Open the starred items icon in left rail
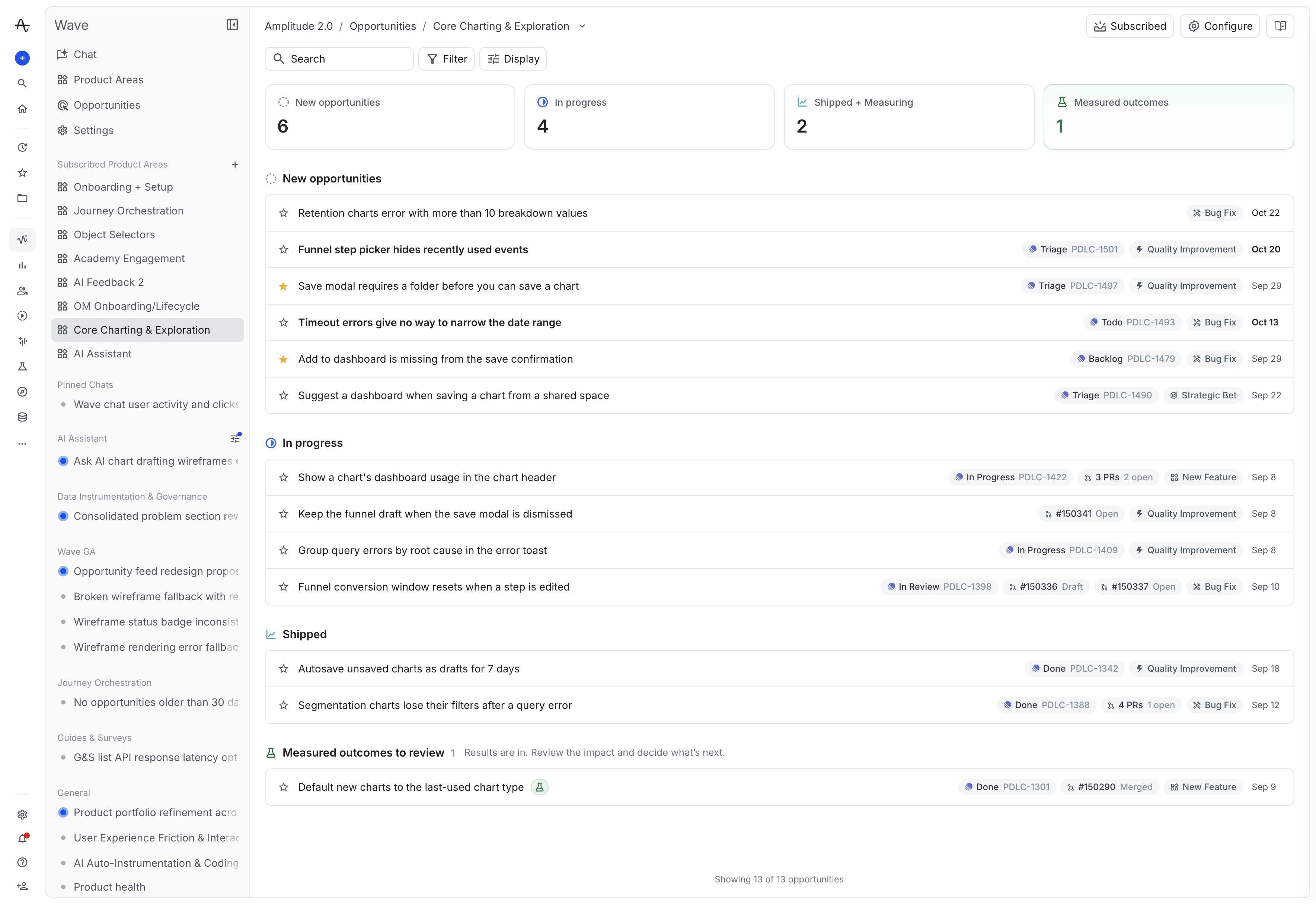 (22, 173)
